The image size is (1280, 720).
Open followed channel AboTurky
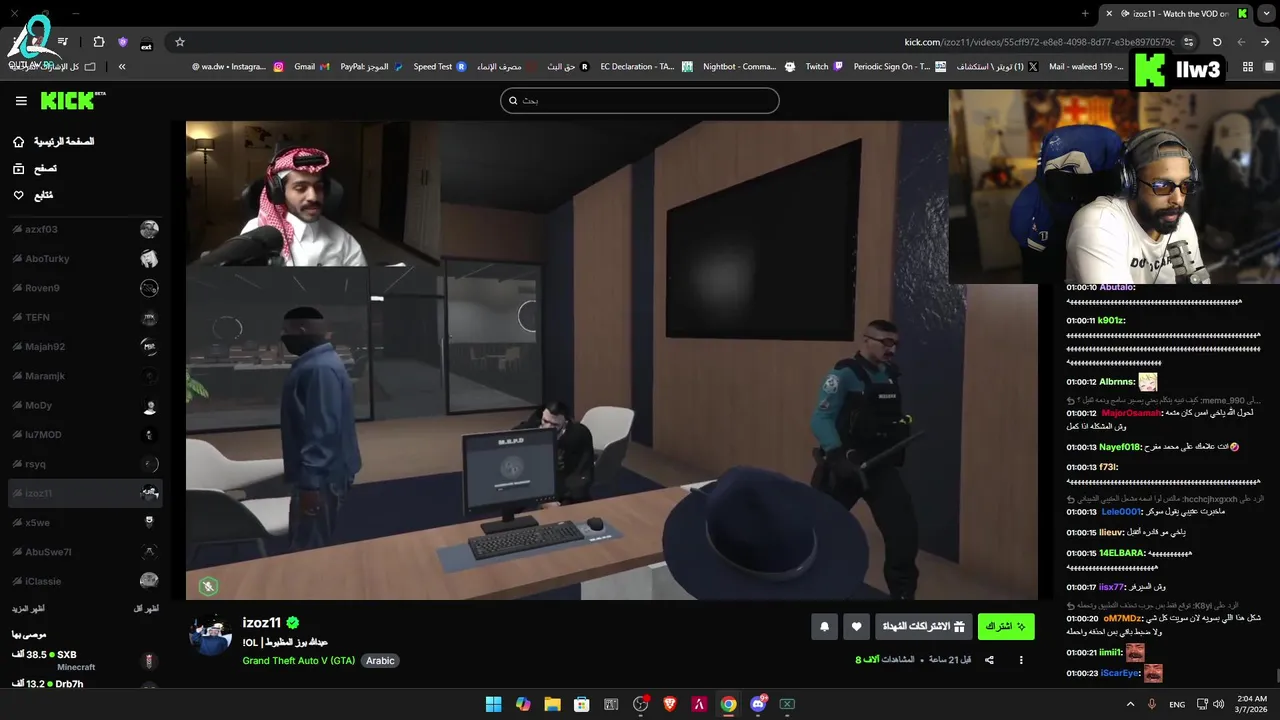click(x=85, y=259)
